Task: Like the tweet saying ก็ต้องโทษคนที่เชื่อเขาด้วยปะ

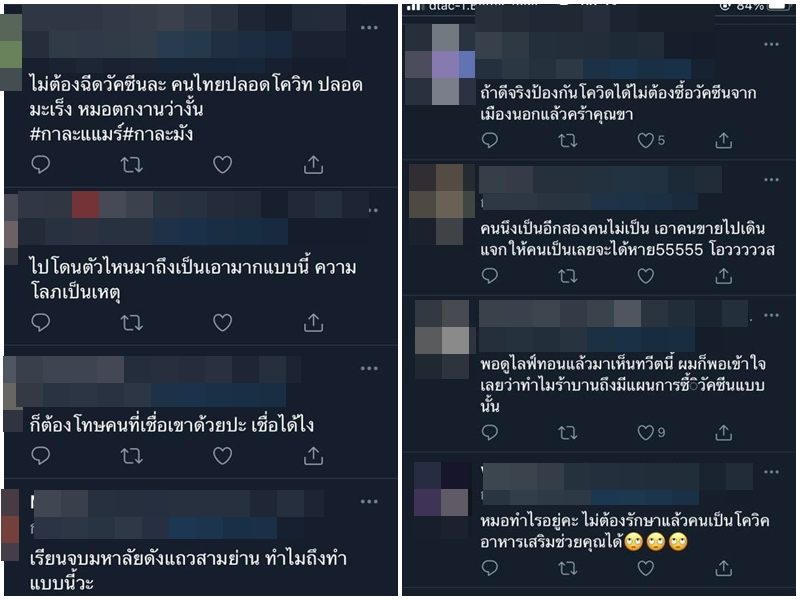Action: point(222,456)
